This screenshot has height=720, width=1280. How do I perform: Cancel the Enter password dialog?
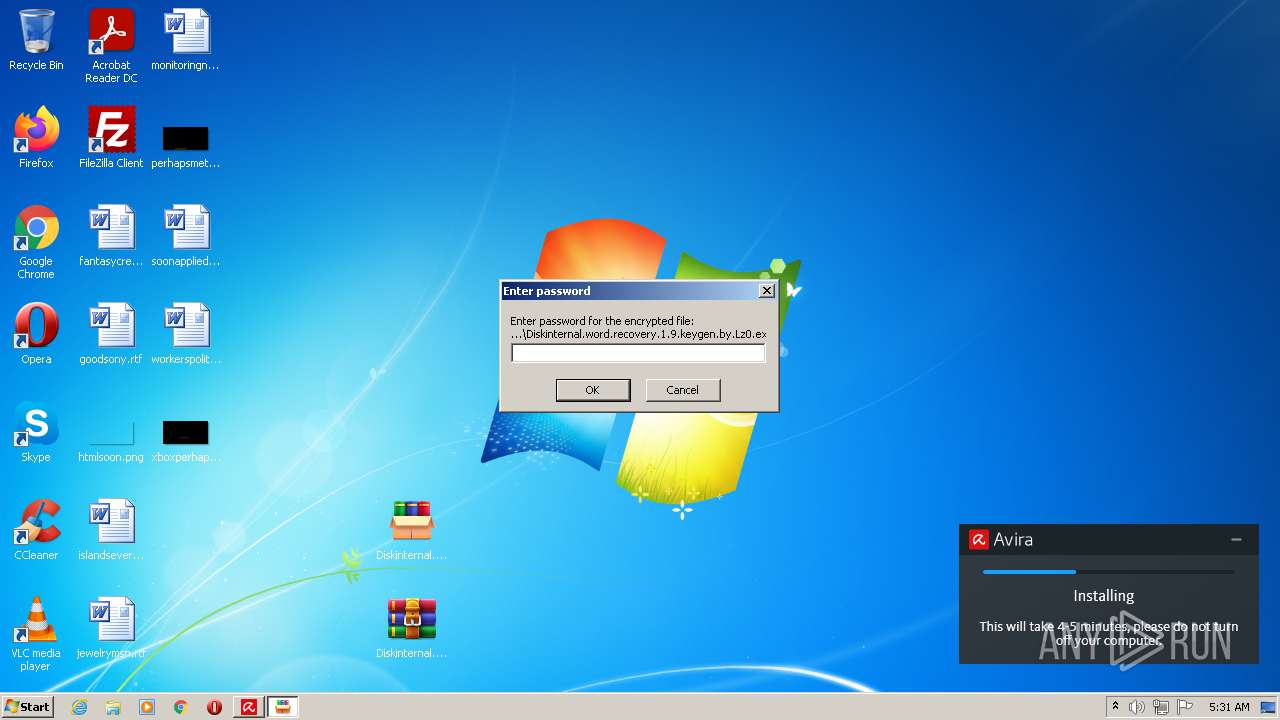tap(683, 390)
